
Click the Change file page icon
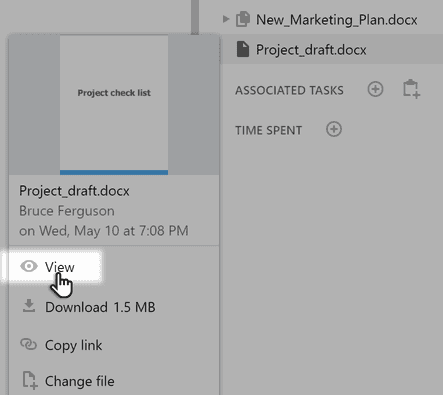click(30, 380)
